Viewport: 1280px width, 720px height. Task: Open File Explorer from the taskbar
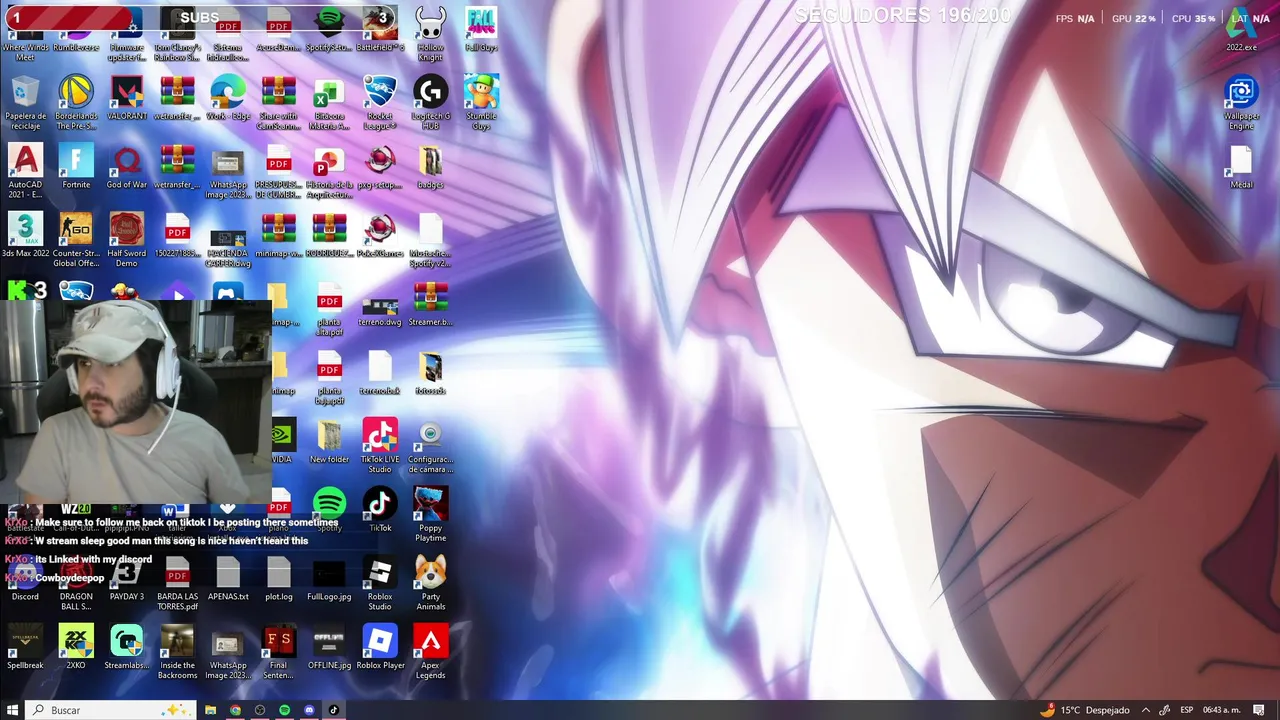point(210,710)
